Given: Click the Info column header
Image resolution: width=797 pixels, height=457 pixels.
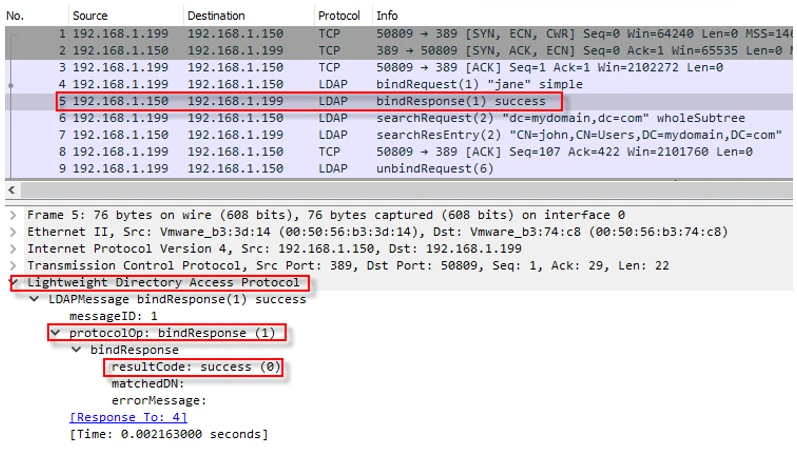Looking at the screenshot, I should pyautogui.click(x=386, y=16).
